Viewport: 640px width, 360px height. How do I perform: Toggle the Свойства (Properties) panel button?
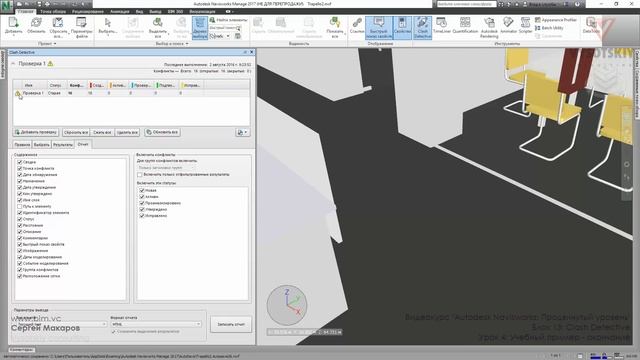402,28
